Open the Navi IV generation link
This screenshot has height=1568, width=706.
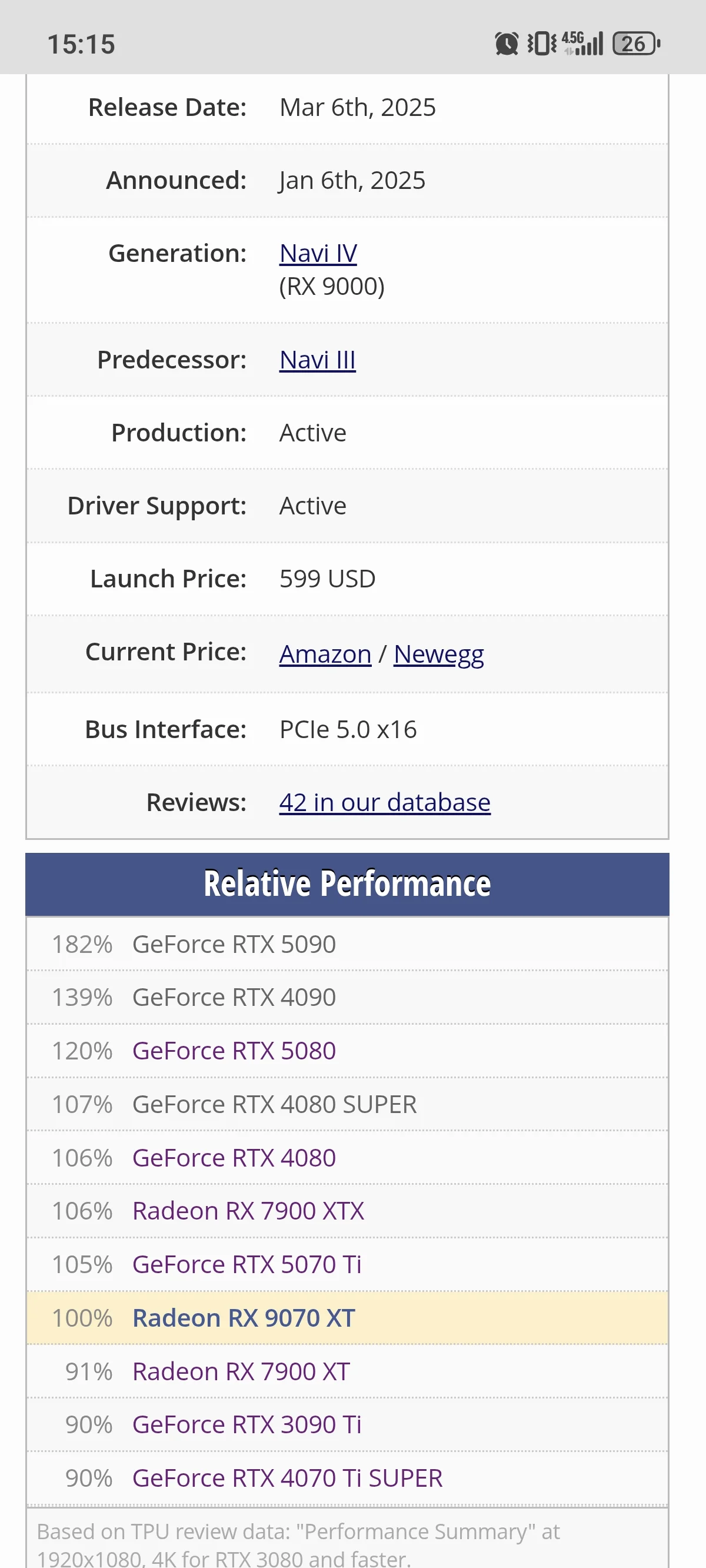pos(318,253)
